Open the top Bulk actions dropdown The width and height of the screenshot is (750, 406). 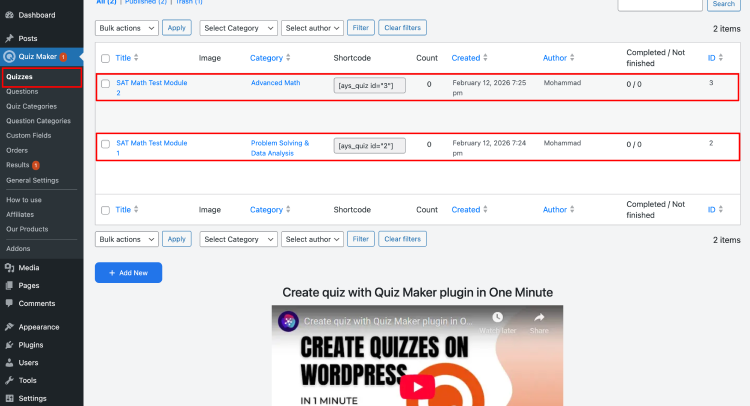(127, 28)
